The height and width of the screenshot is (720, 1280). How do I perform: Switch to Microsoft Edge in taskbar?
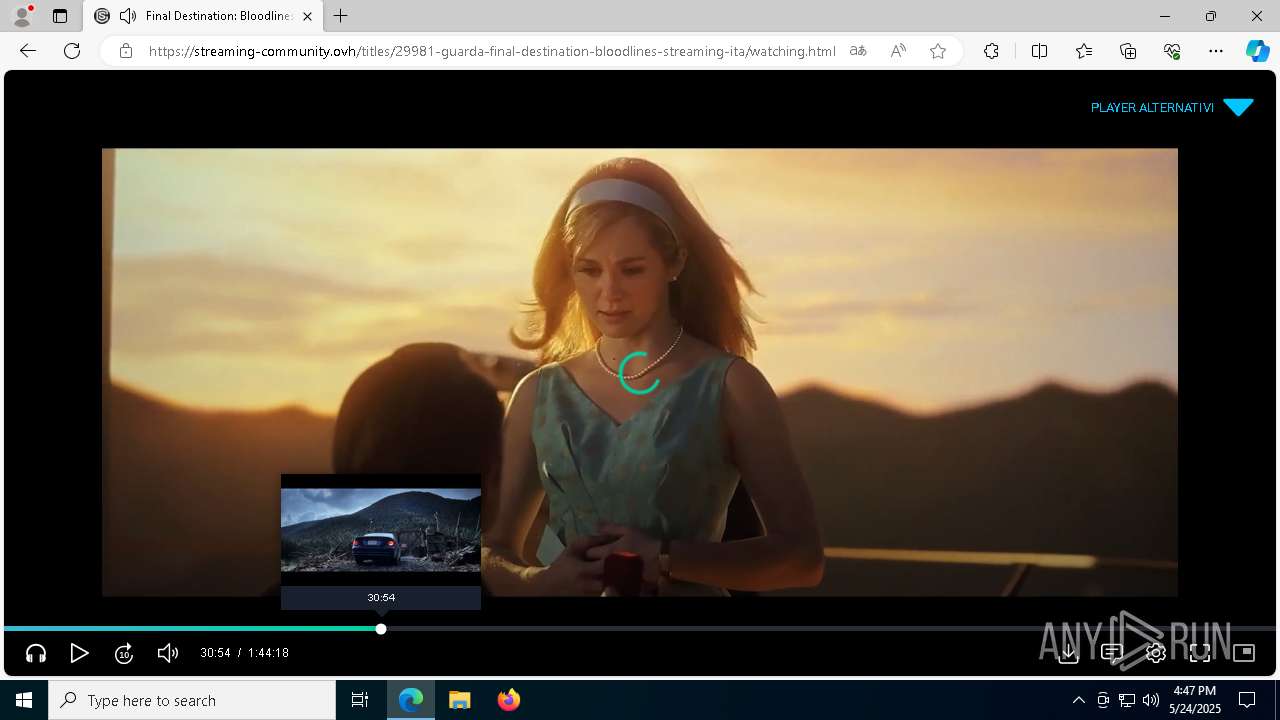click(x=411, y=700)
